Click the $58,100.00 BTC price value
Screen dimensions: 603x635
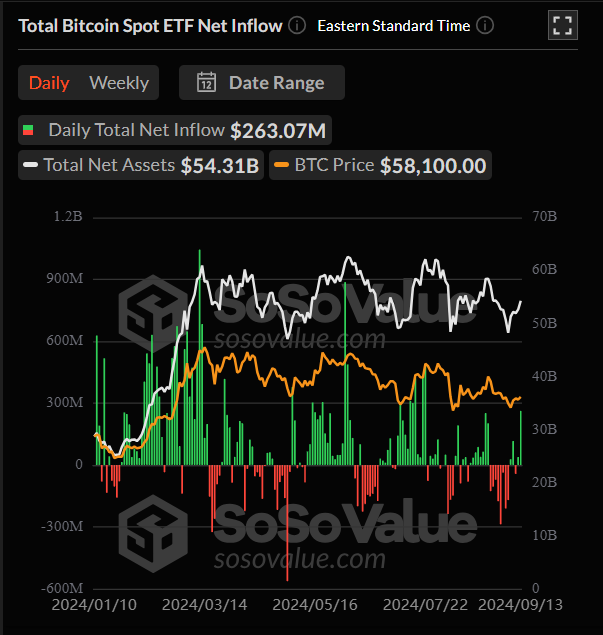click(433, 166)
